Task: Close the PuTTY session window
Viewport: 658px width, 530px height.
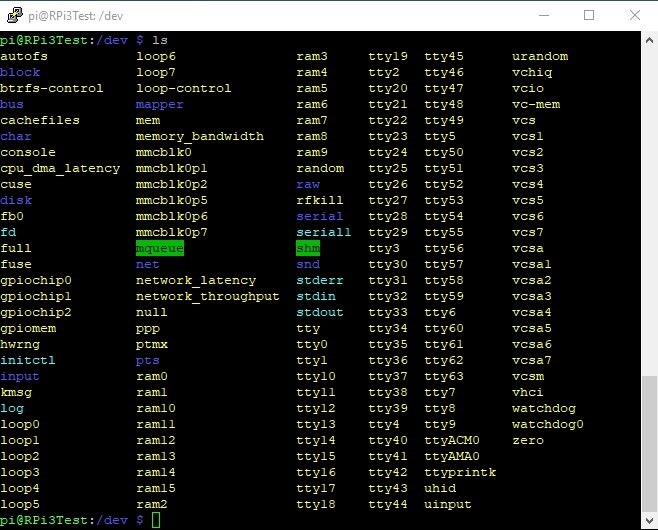Action: coord(635,15)
